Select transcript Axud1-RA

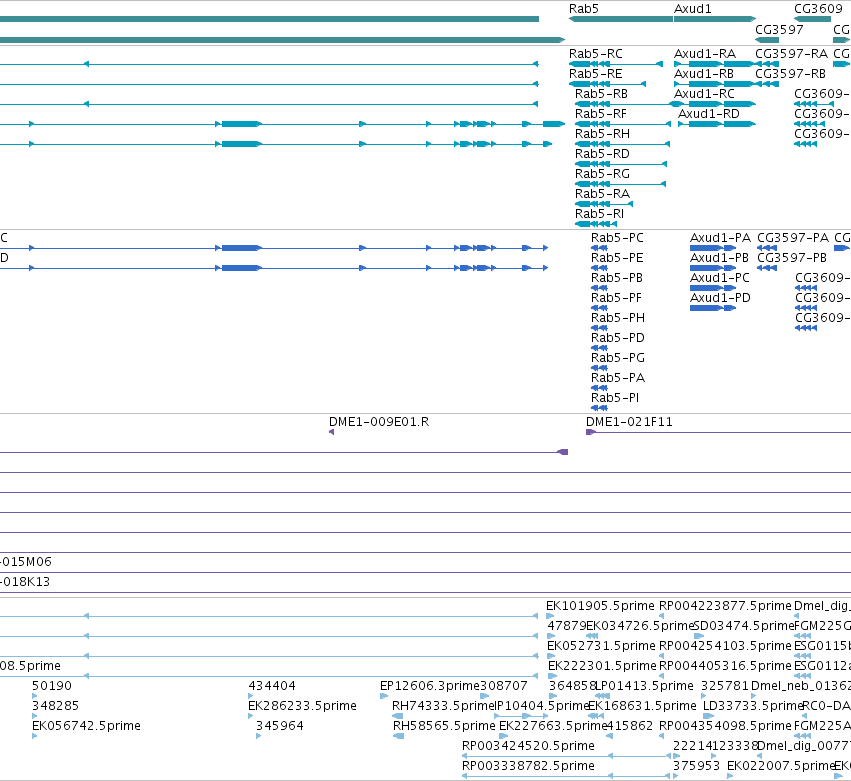click(704, 54)
